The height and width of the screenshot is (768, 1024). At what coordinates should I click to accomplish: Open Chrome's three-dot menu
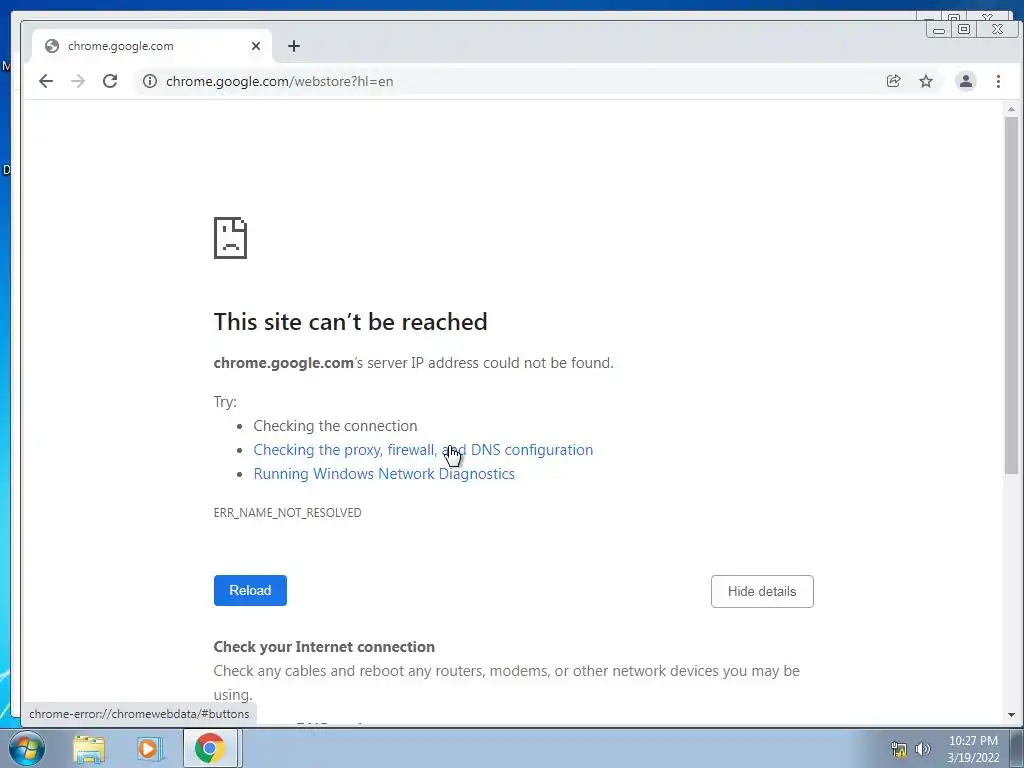(998, 81)
